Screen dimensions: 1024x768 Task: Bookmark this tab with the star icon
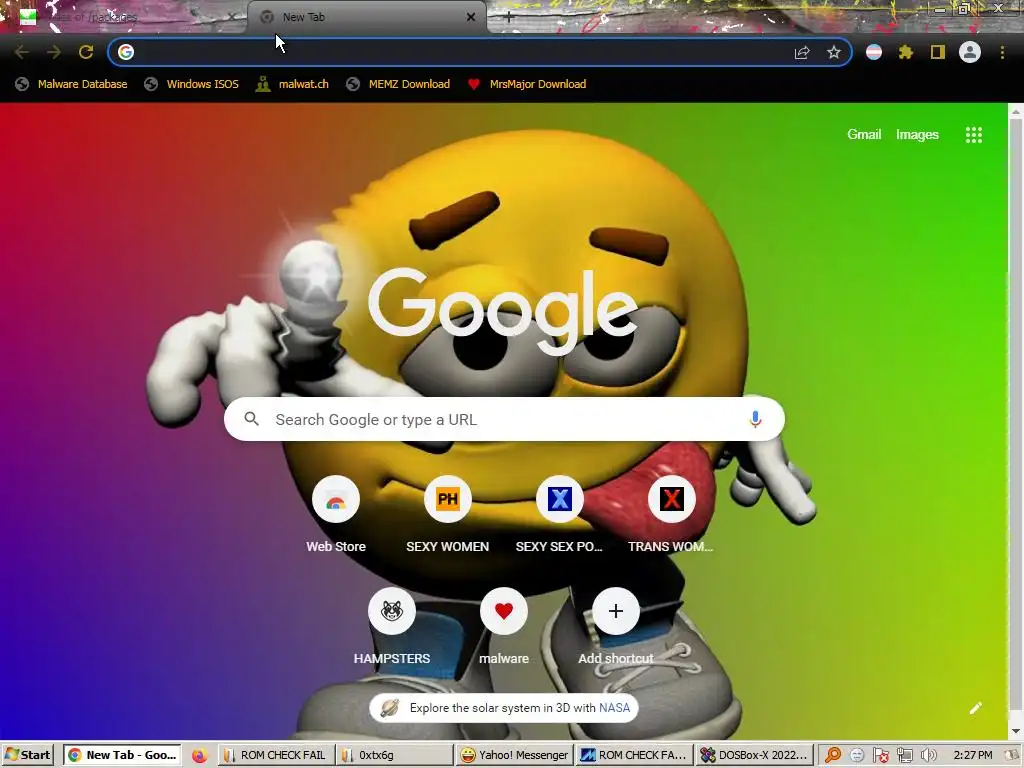[834, 52]
